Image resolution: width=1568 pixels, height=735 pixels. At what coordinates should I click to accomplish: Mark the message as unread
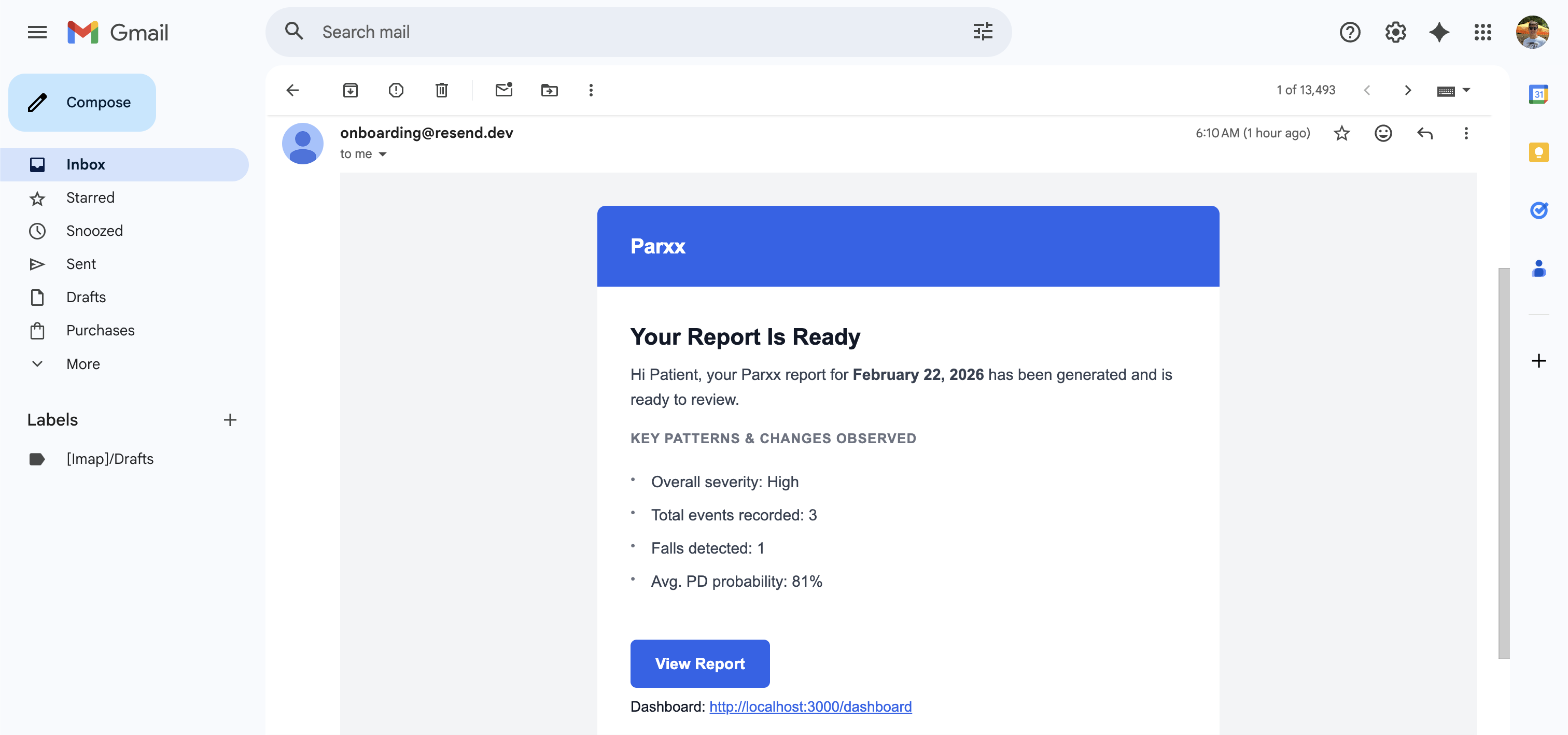(x=503, y=90)
